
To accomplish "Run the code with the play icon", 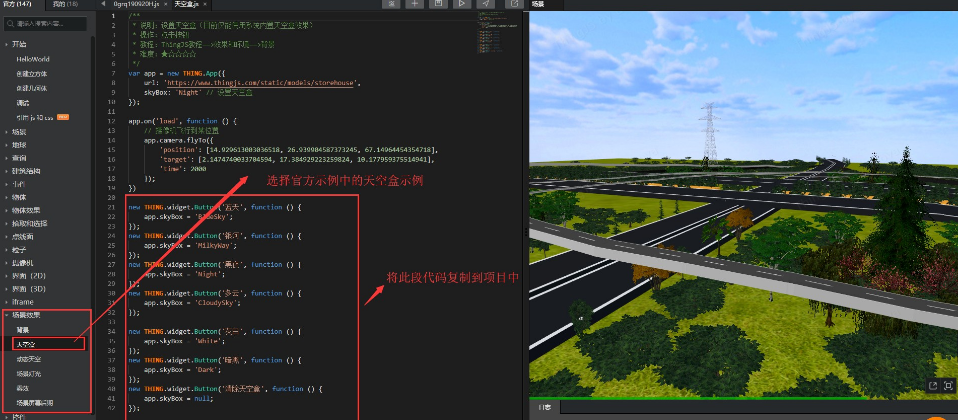I will tap(461, 4).
